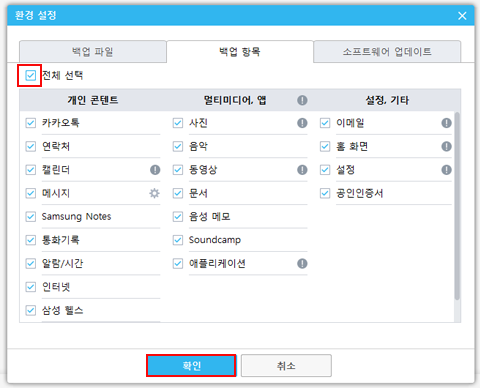480x388 pixels.
Task: Show info icon for 이메일 row
Action: (x=446, y=123)
